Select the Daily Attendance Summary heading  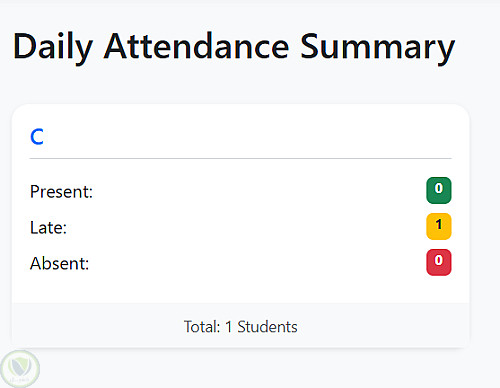click(x=234, y=47)
